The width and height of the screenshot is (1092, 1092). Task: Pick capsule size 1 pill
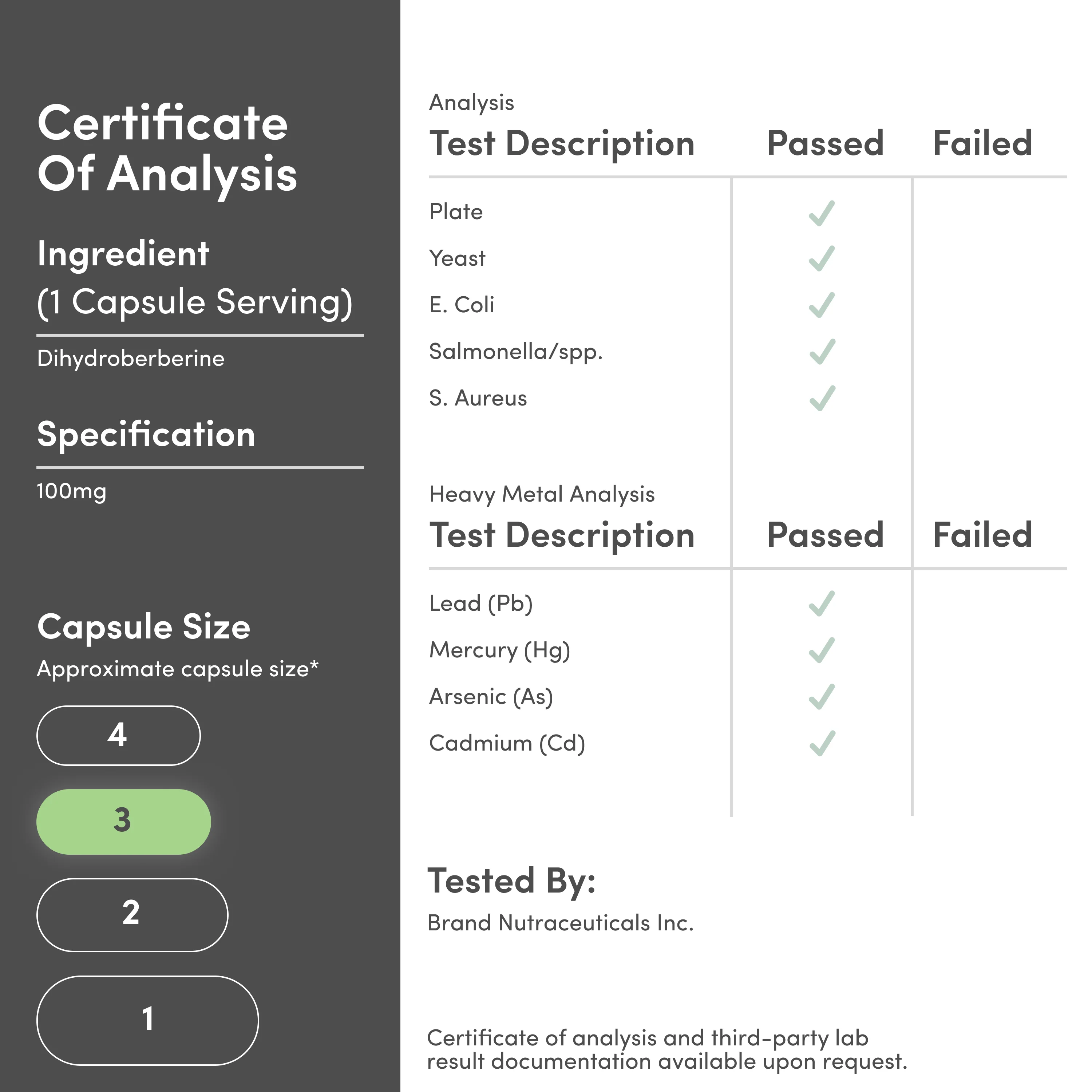click(147, 1020)
